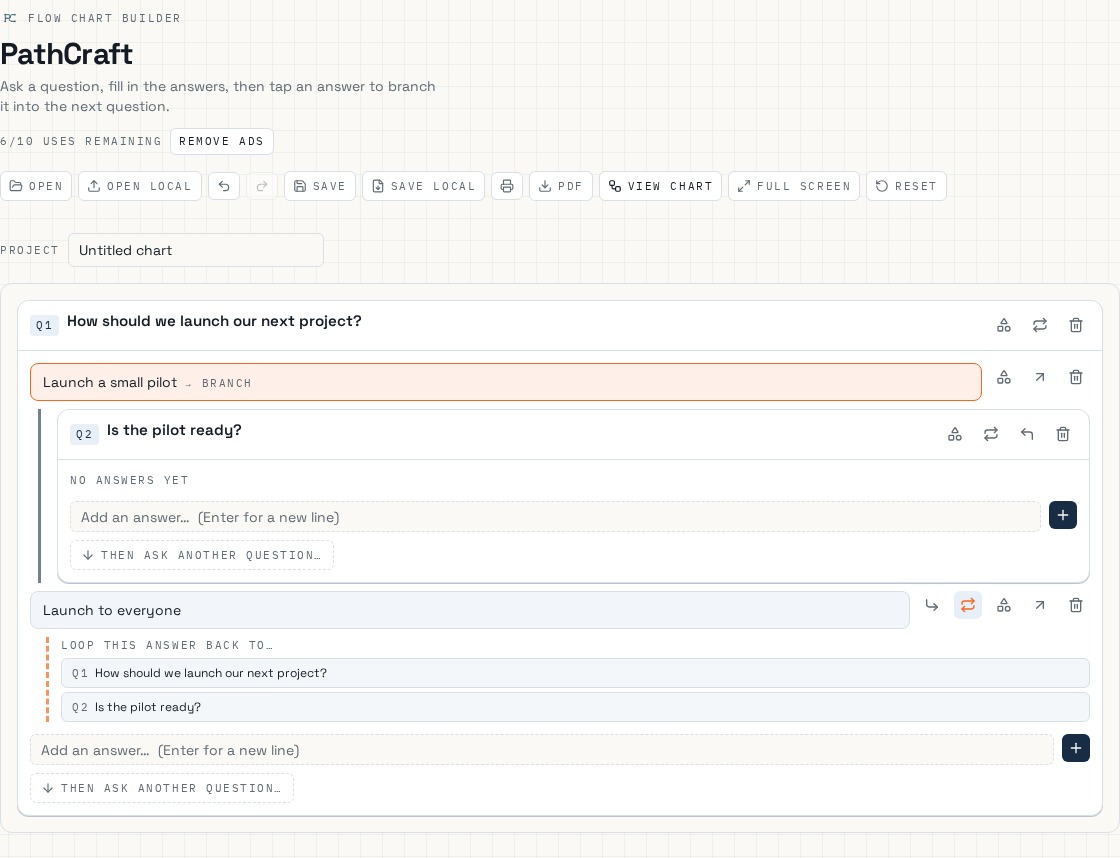Click Q1's bottom 'Add an answer' field
Screen dimensions: 1120x858
pos(541,750)
